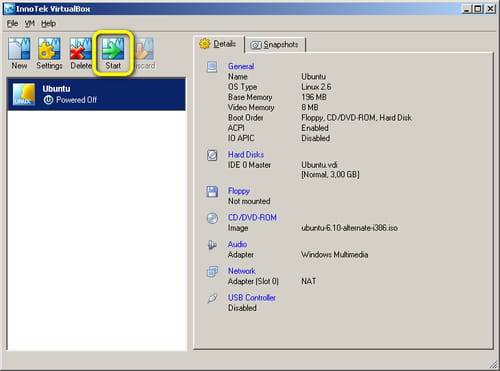Open the File menu
This screenshot has height=371, width=500.
13,24
